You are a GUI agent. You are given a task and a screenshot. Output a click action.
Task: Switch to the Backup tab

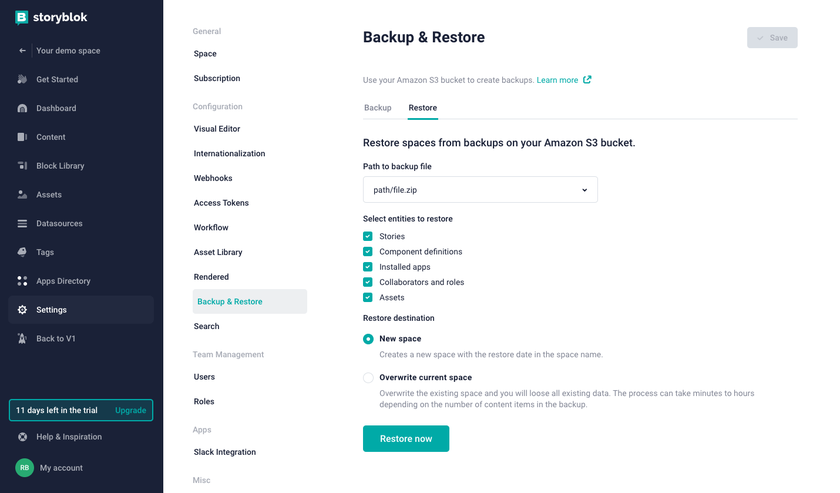(x=377, y=108)
